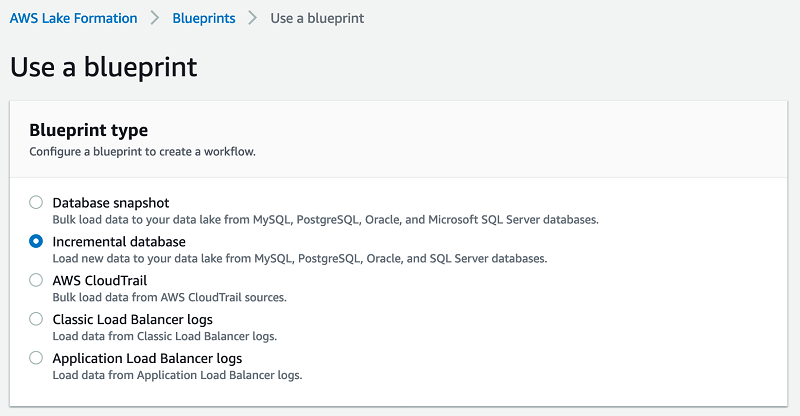Viewport: 800px width, 416px height.
Task: Click the 'Classic Load Balancer logs' label text
Action: click(132, 319)
